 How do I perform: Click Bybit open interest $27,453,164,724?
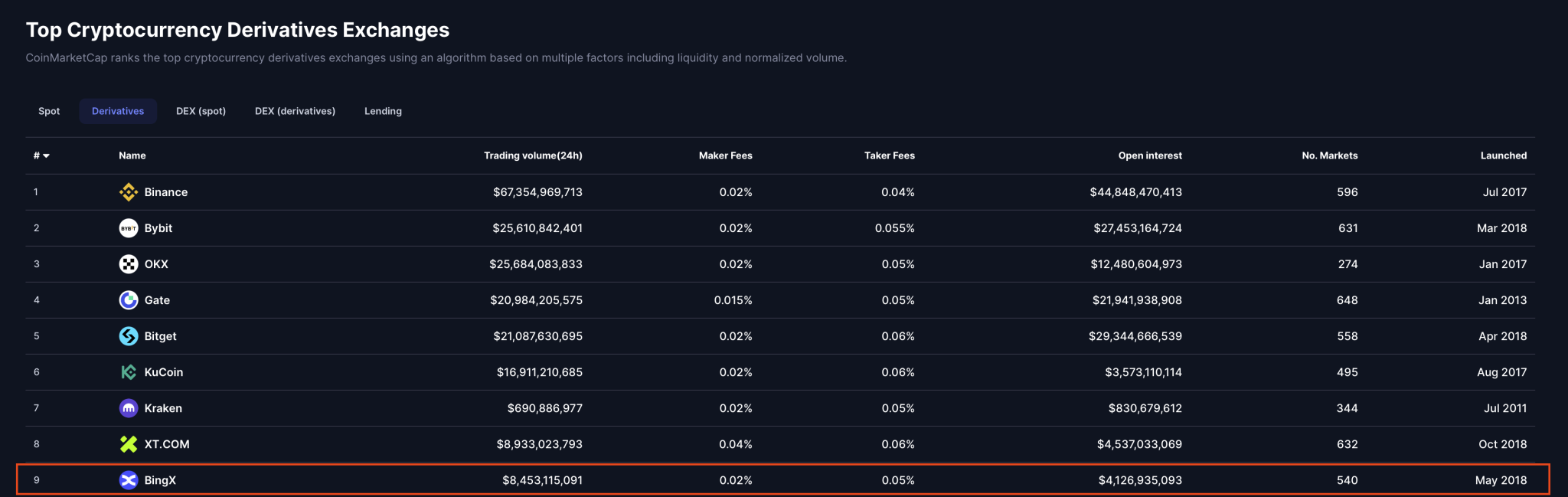point(1138,228)
